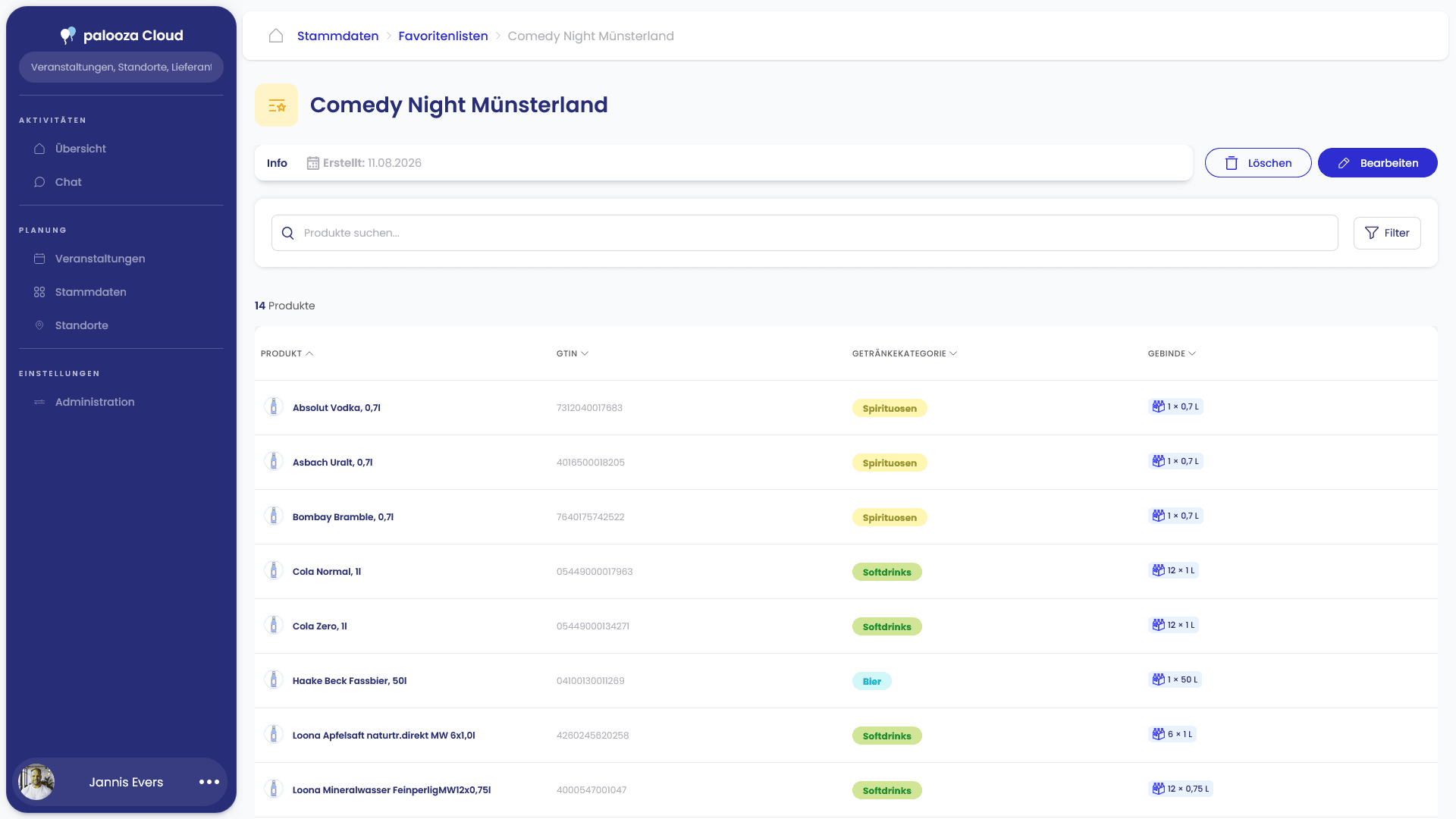Open the Filter button
This screenshot has width=1456, height=819.
coord(1387,233)
